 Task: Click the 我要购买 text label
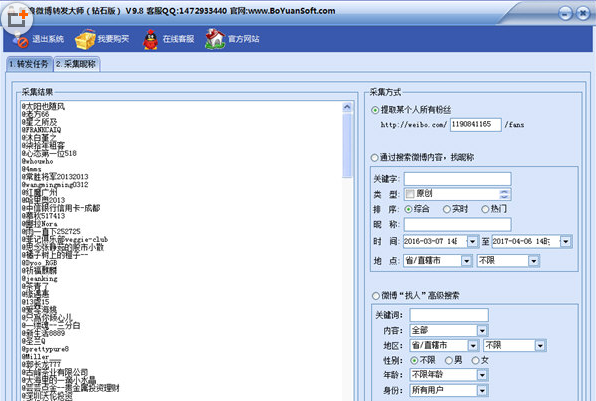pyautogui.click(x=113, y=39)
